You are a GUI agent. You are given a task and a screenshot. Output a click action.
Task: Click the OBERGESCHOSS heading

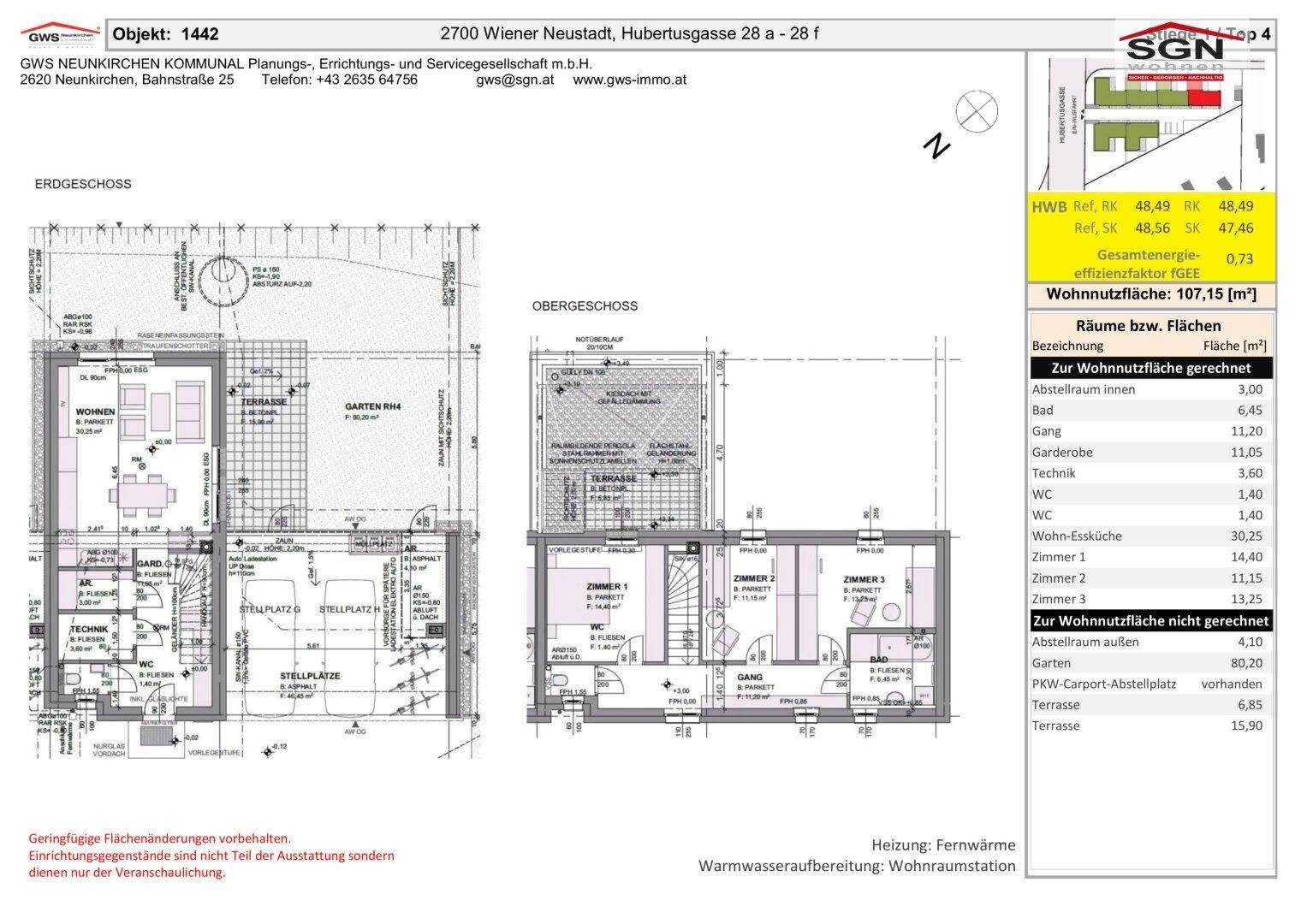point(585,305)
